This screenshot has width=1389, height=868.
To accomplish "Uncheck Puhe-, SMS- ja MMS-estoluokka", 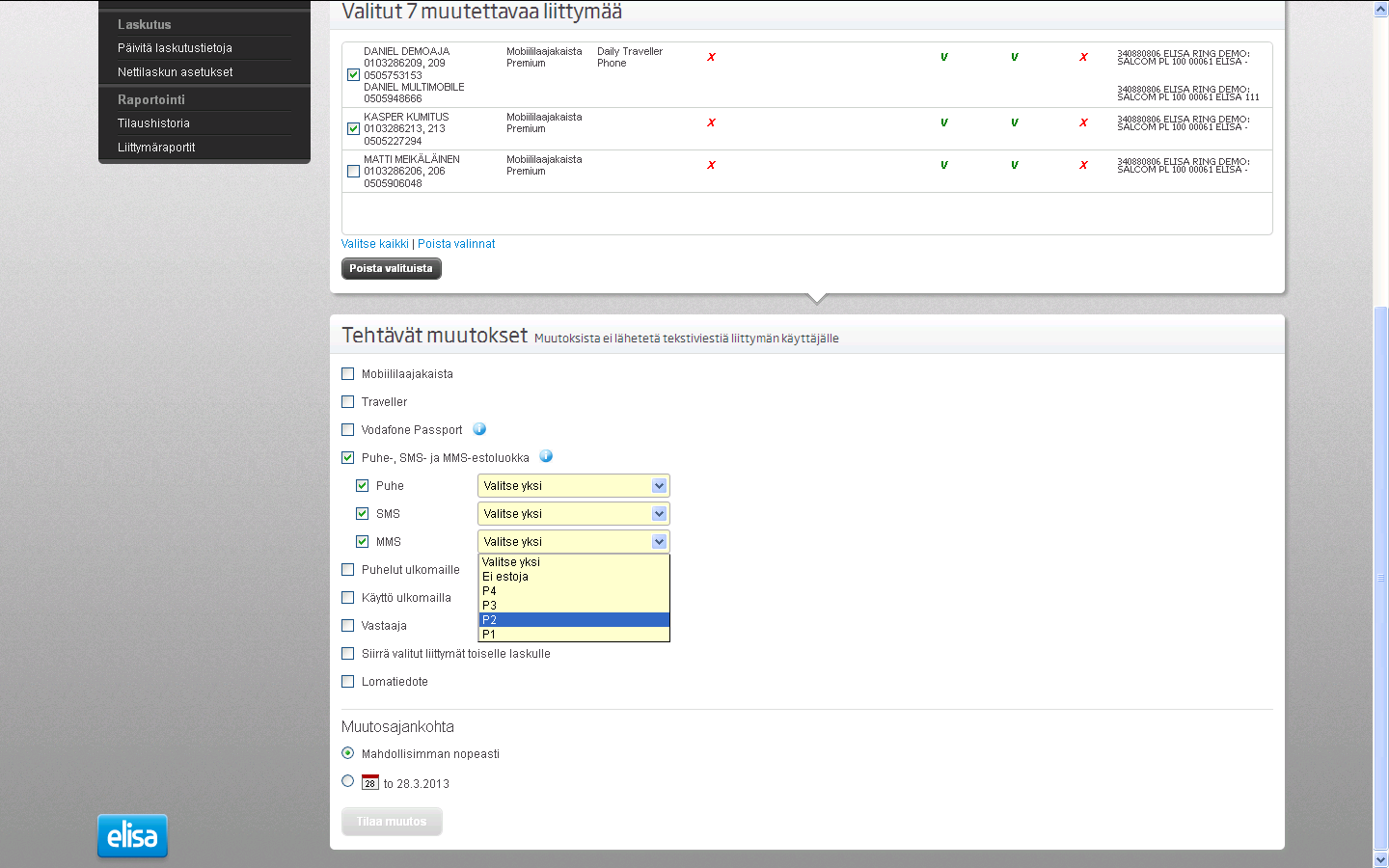I will (x=348, y=457).
